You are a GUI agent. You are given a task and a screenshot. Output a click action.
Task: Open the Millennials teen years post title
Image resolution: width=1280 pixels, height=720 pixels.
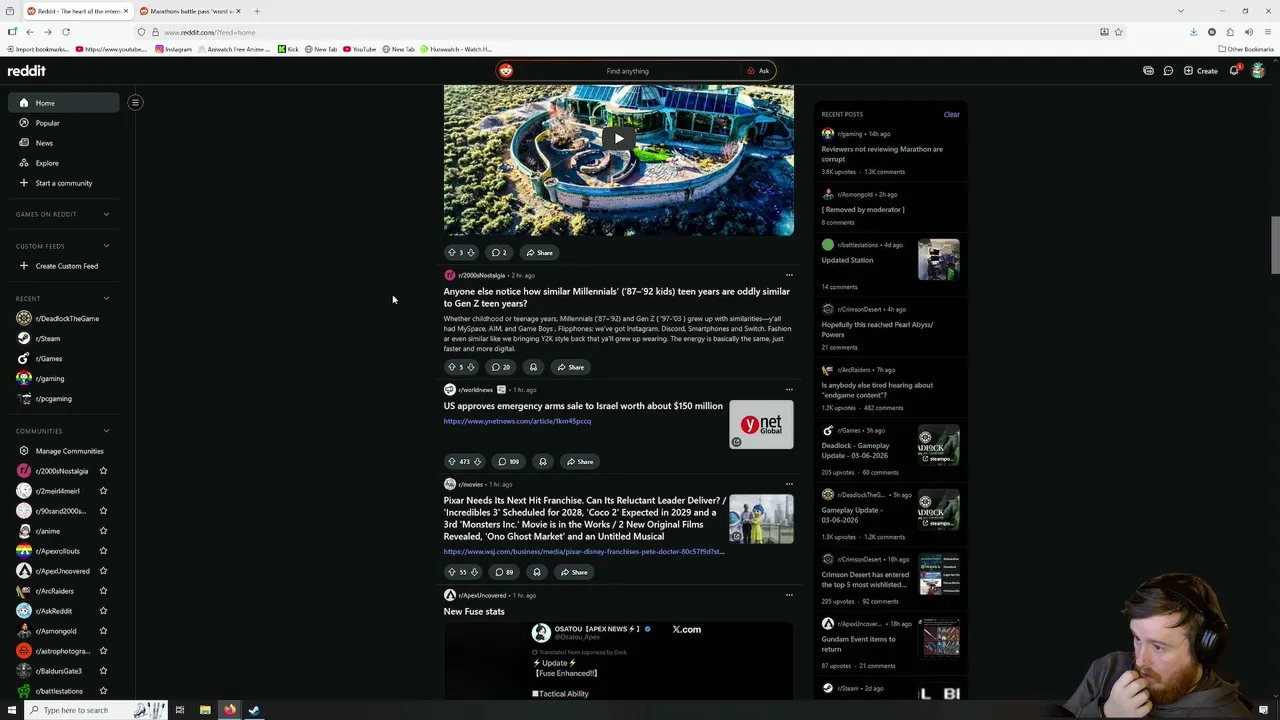[x=617, y=297]
